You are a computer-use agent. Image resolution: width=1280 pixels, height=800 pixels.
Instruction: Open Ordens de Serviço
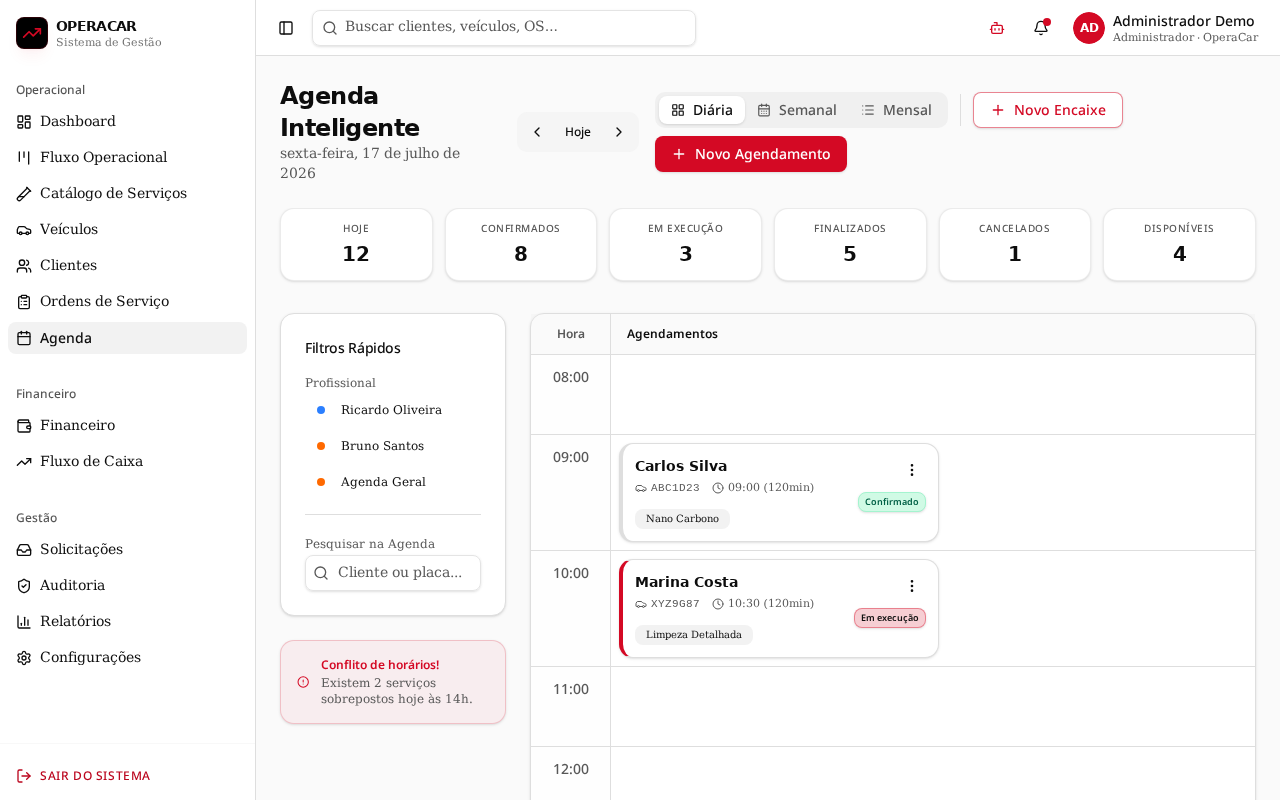point(127,302)
